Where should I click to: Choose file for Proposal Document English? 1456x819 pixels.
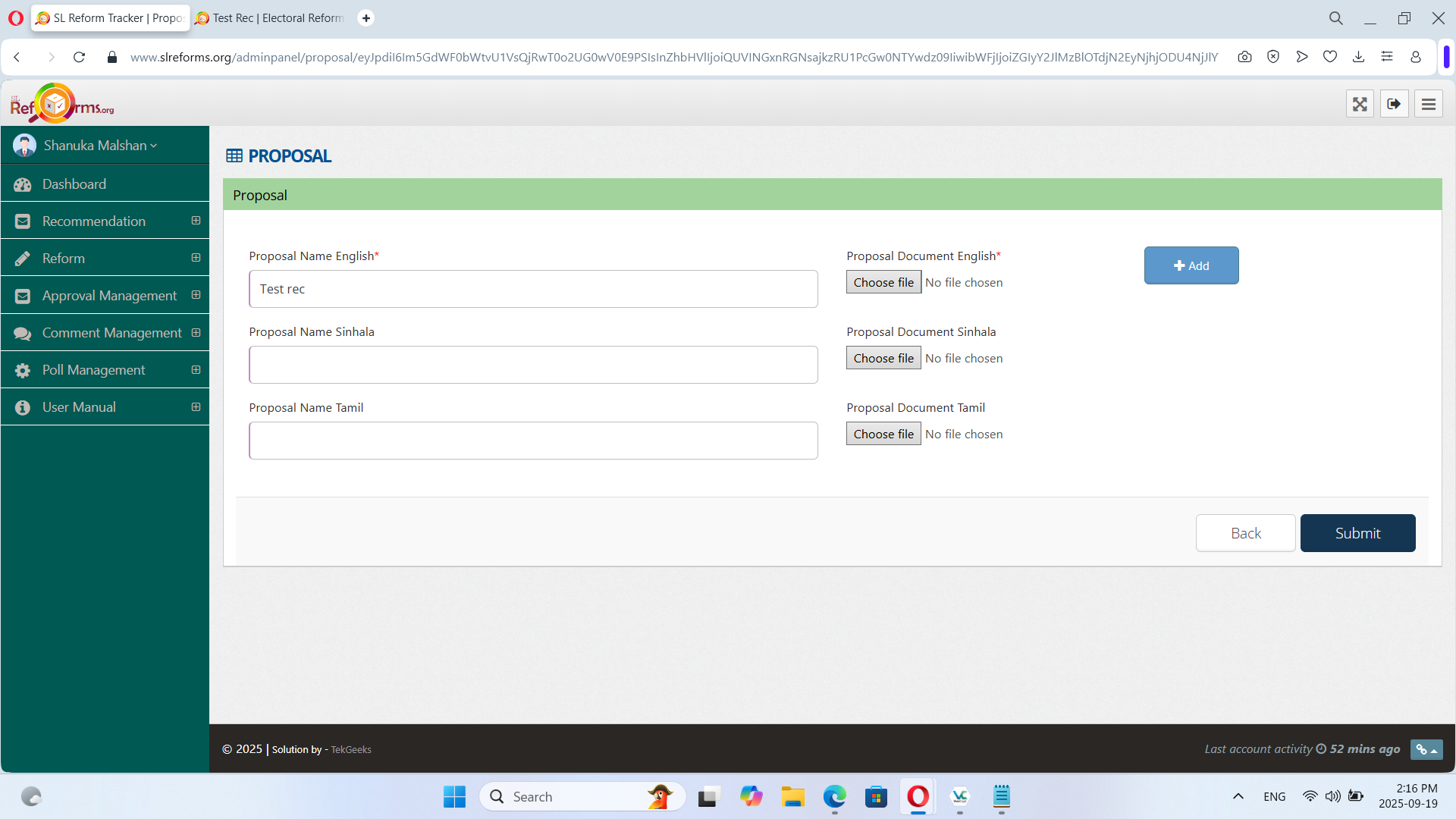(883, 282)
